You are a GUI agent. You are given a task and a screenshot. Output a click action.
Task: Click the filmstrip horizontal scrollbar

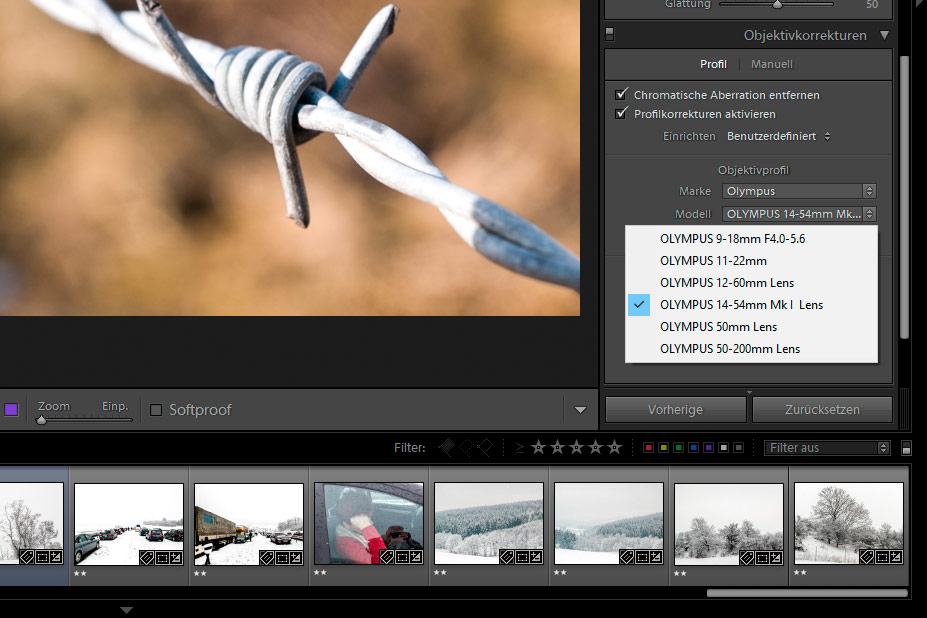(807, 593)
